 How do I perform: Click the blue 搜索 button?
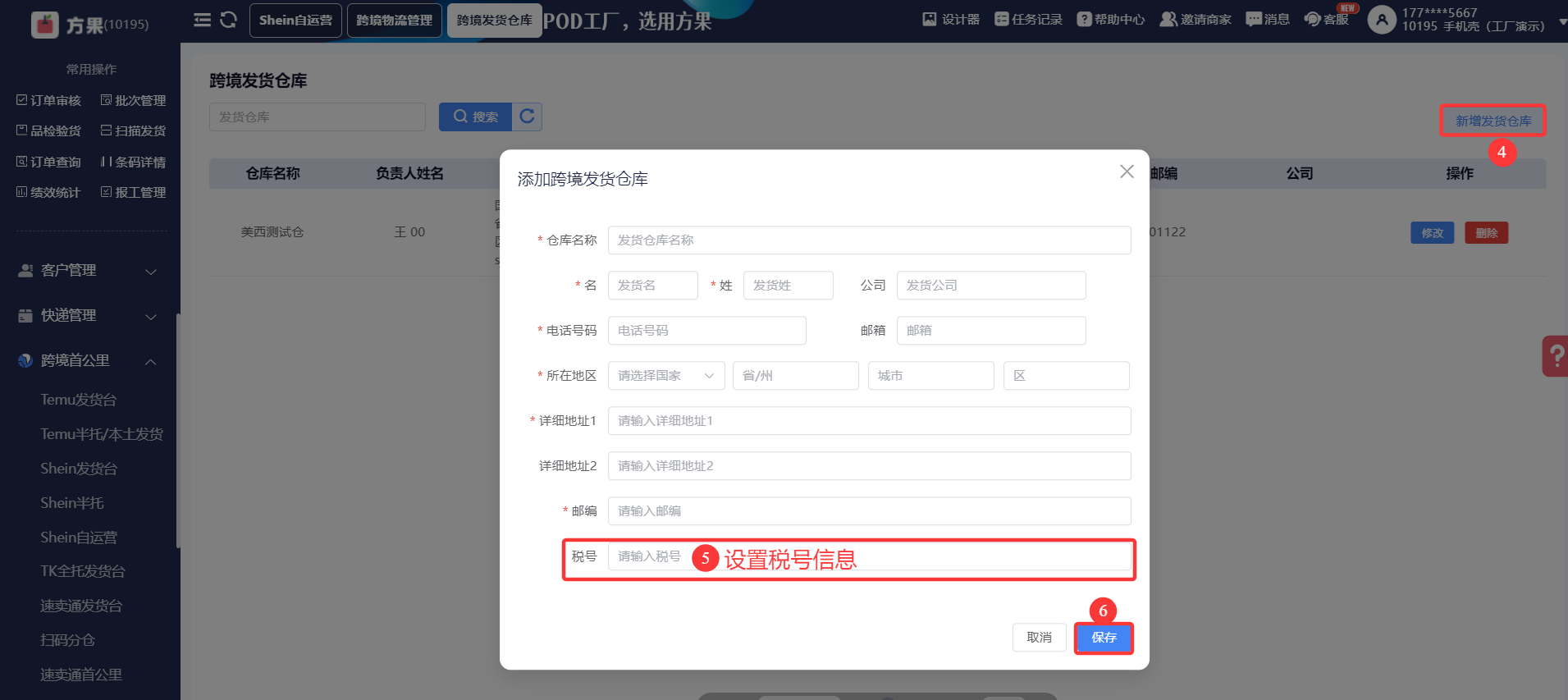tap(476, 117)
